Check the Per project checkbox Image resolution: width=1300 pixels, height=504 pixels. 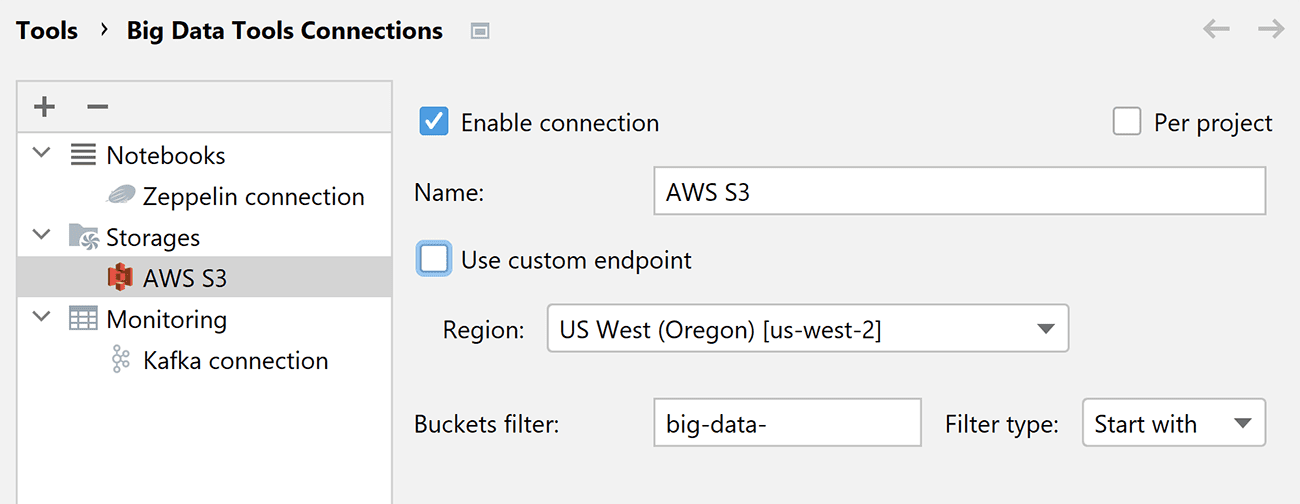coord(1127,122)
